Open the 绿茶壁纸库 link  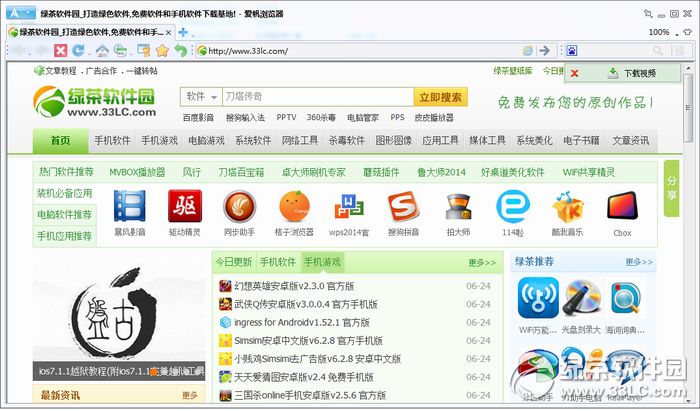[x=512, y=71]
